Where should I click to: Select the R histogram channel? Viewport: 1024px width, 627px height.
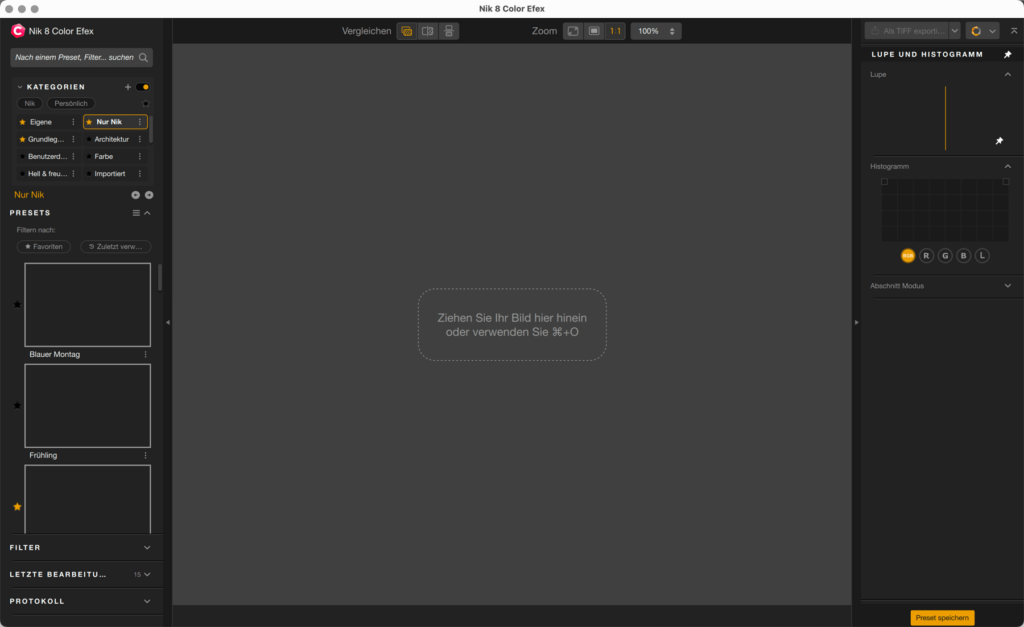click(926, 256)
